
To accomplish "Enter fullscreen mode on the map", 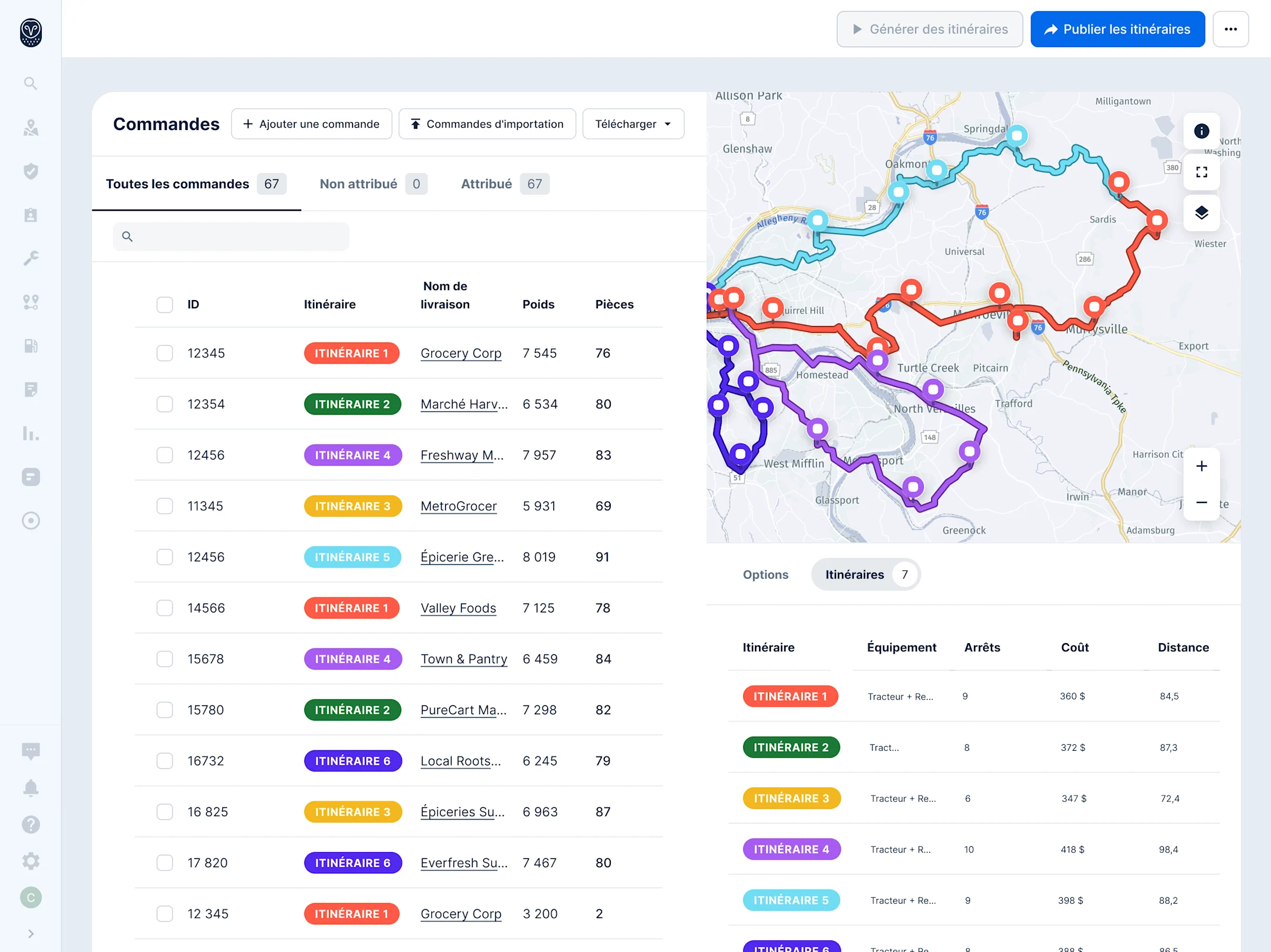I will click(x=1202, y=172).
